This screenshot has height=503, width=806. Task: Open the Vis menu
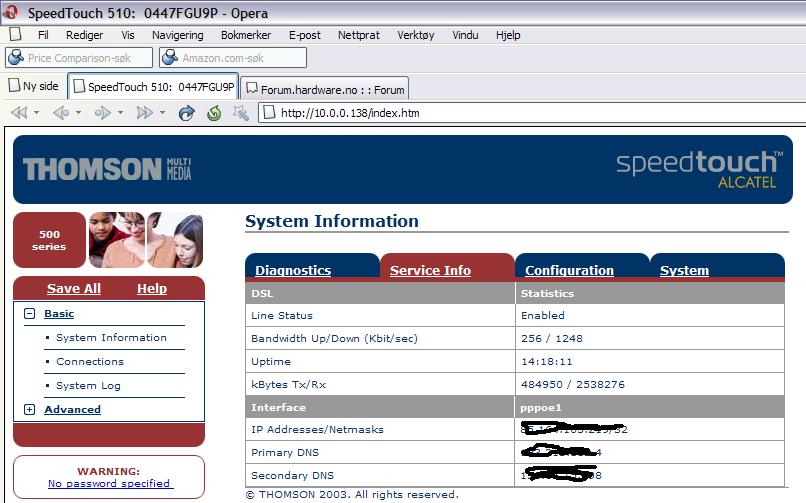[127, 35]
